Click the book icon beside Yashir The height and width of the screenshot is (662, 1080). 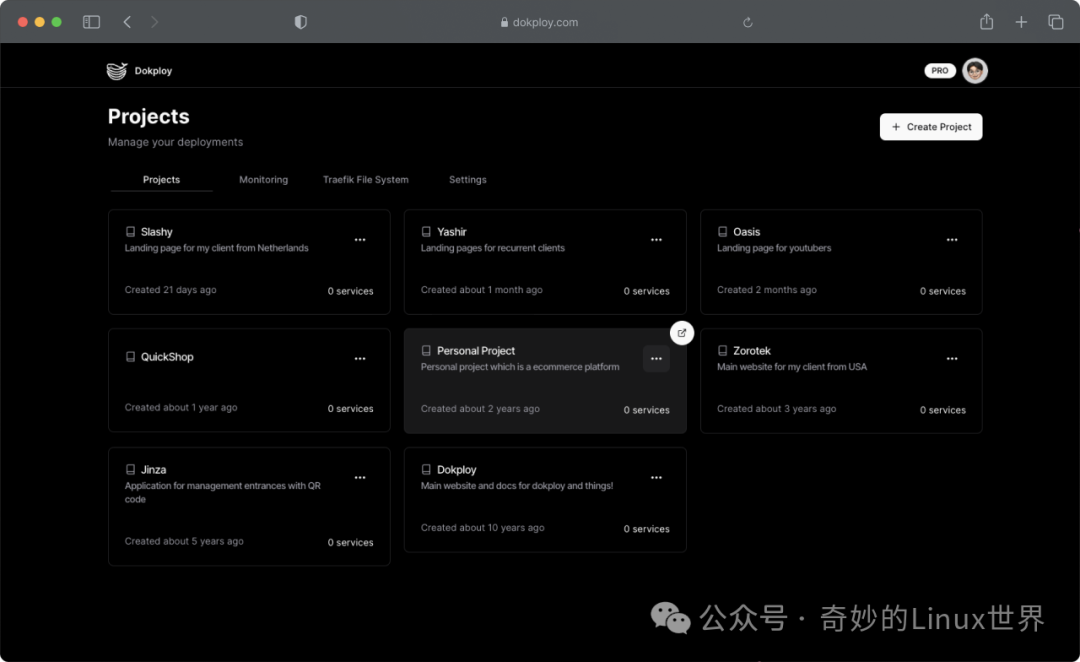(x=426, y=231)
